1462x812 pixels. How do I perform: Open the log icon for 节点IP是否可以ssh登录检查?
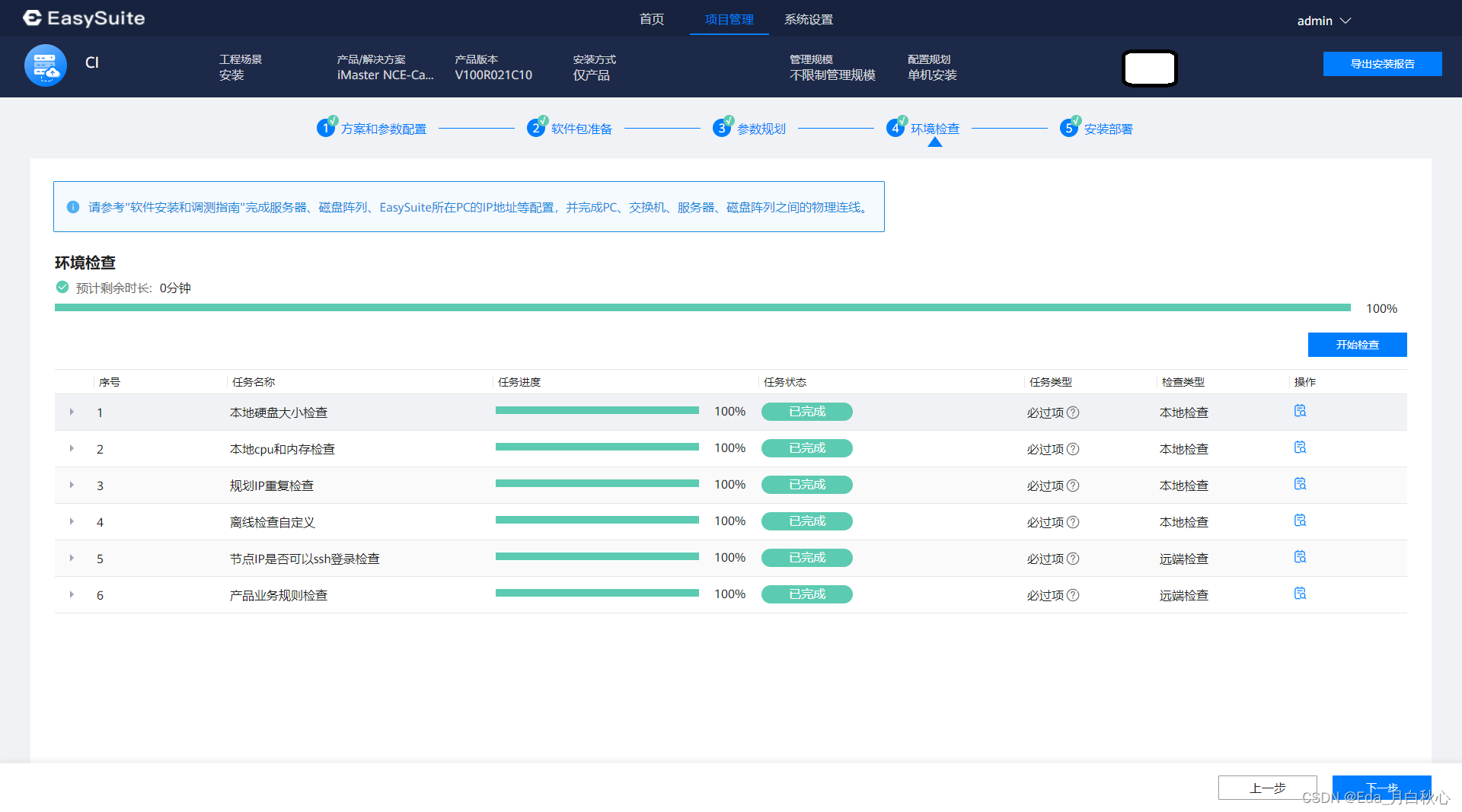[1300, 557]
